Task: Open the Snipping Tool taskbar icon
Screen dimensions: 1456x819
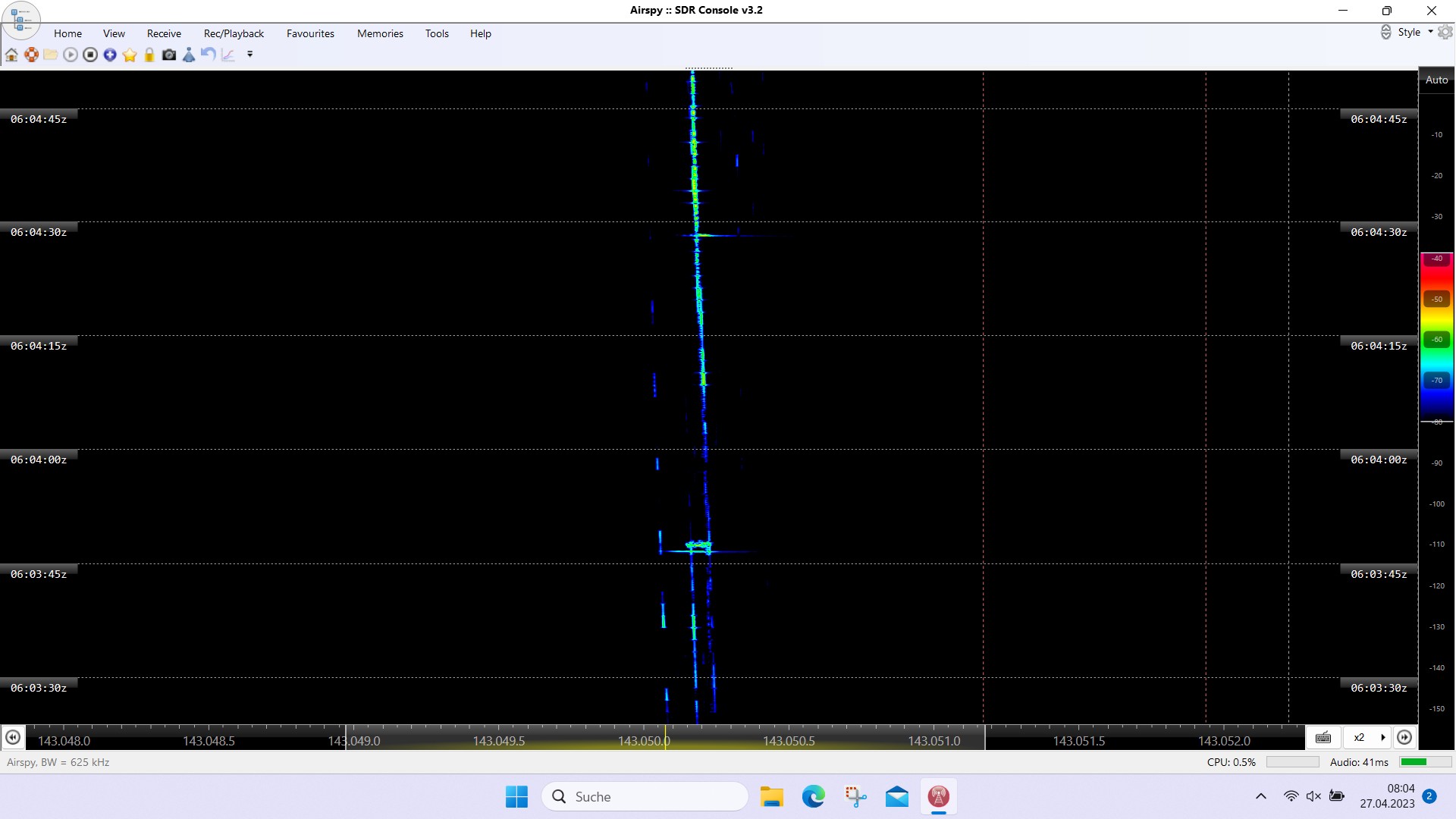Action: 855,796
